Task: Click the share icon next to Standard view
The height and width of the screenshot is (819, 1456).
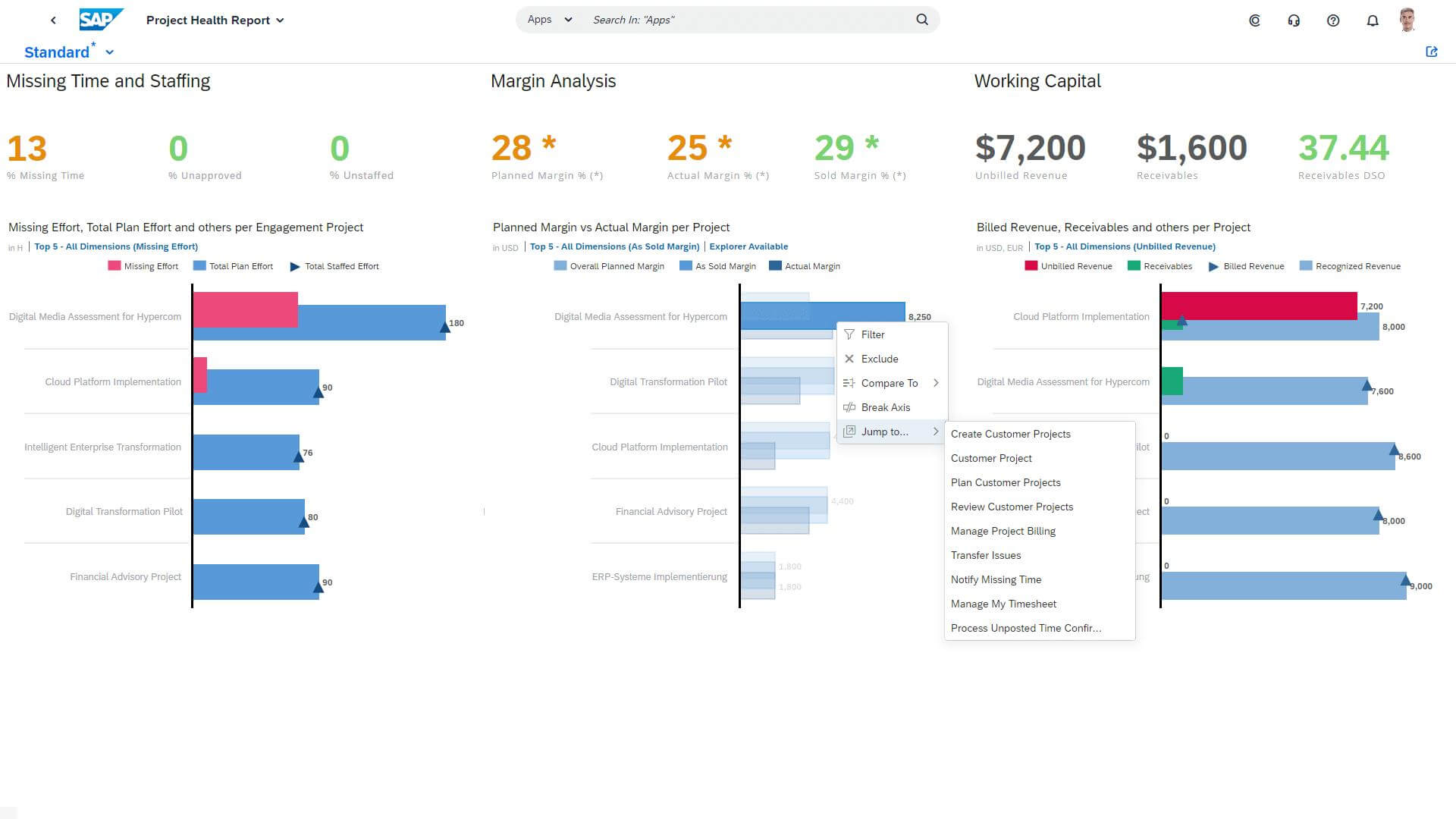Action: pos(1432,52)
